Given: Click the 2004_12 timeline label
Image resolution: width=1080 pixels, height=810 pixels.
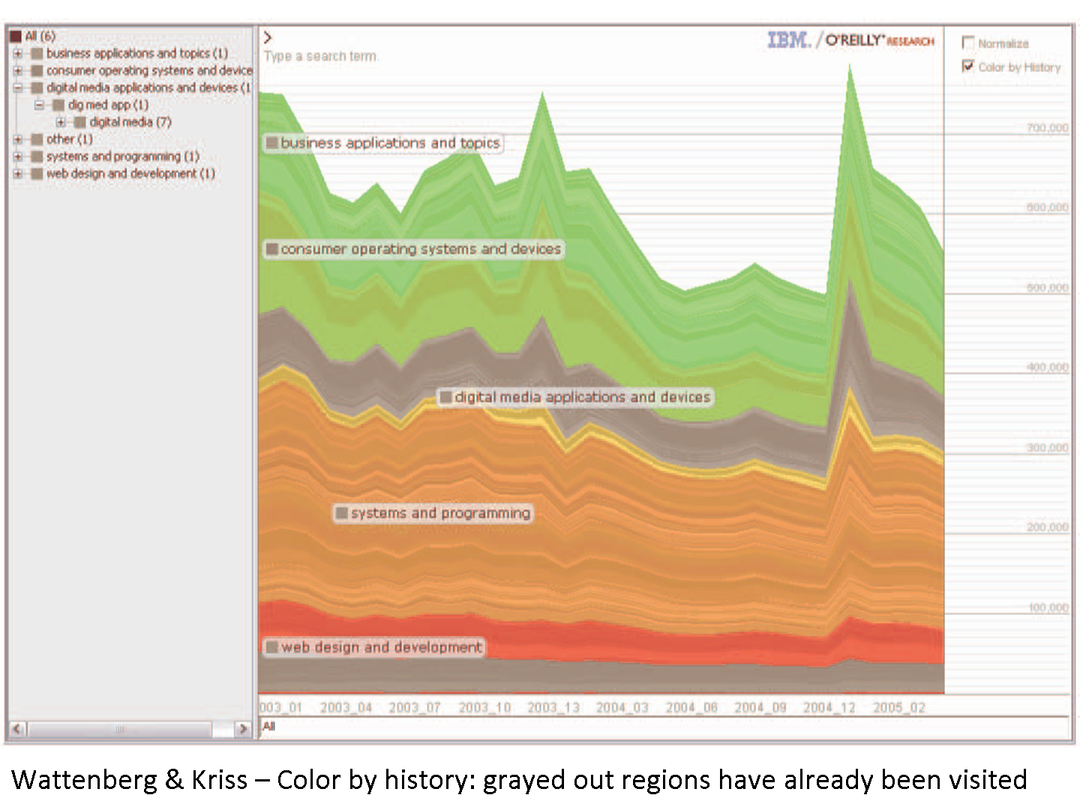Looking at the screenshot, I should pos(829,707).
